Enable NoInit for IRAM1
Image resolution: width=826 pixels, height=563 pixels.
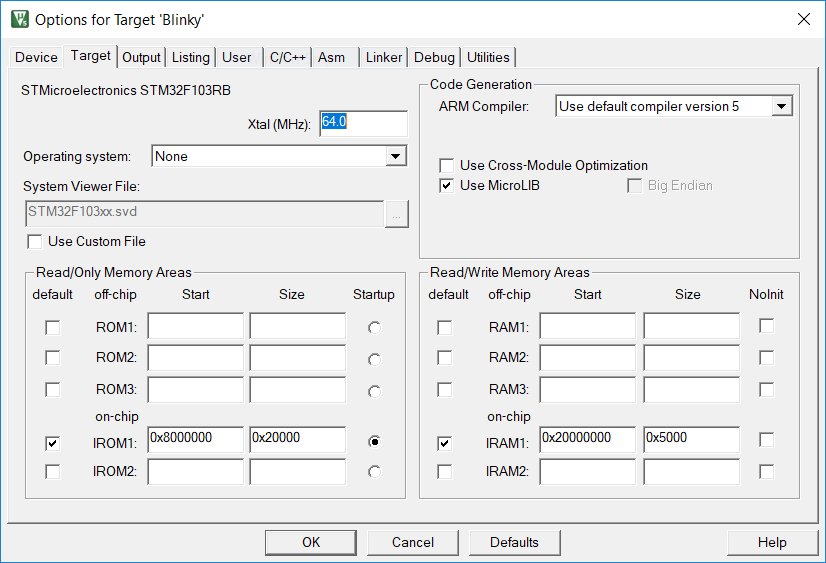tap(766, 439)
